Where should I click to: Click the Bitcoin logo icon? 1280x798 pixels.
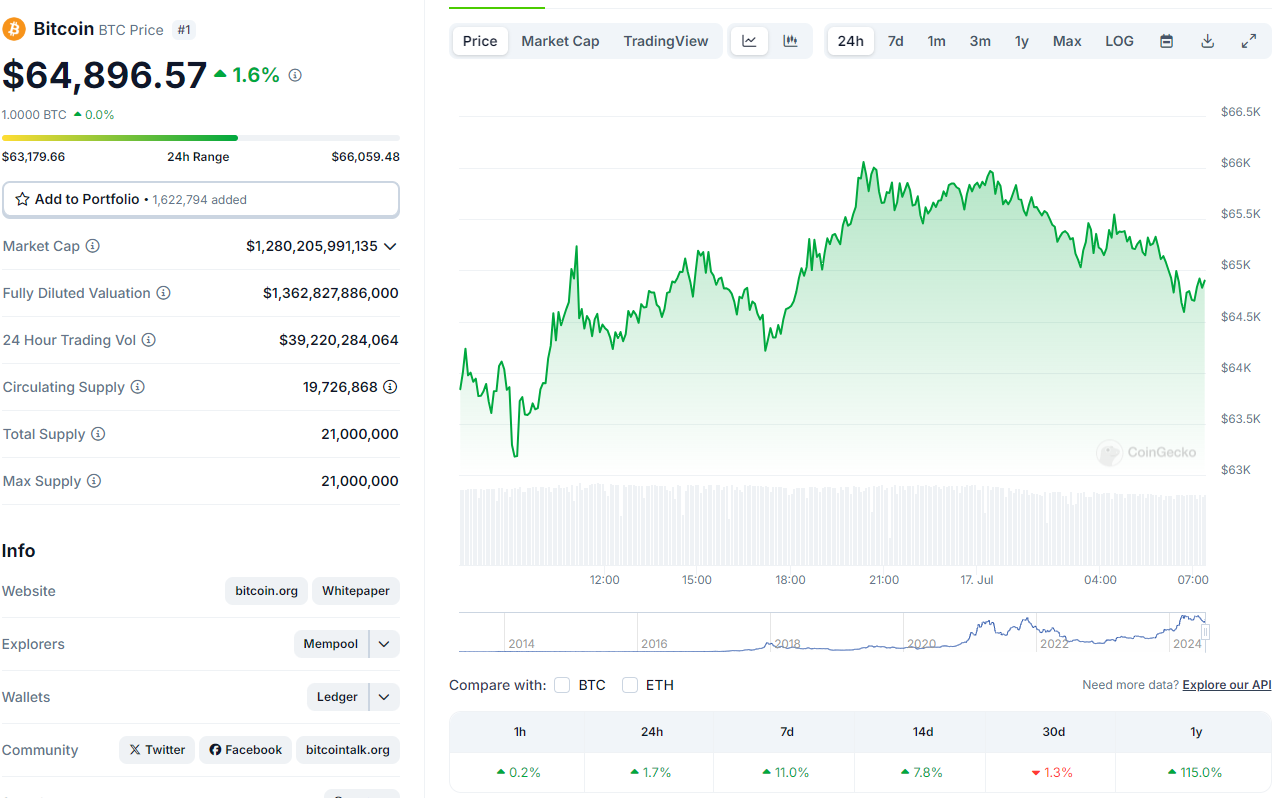pyautogui.click(x=14, y=29)
